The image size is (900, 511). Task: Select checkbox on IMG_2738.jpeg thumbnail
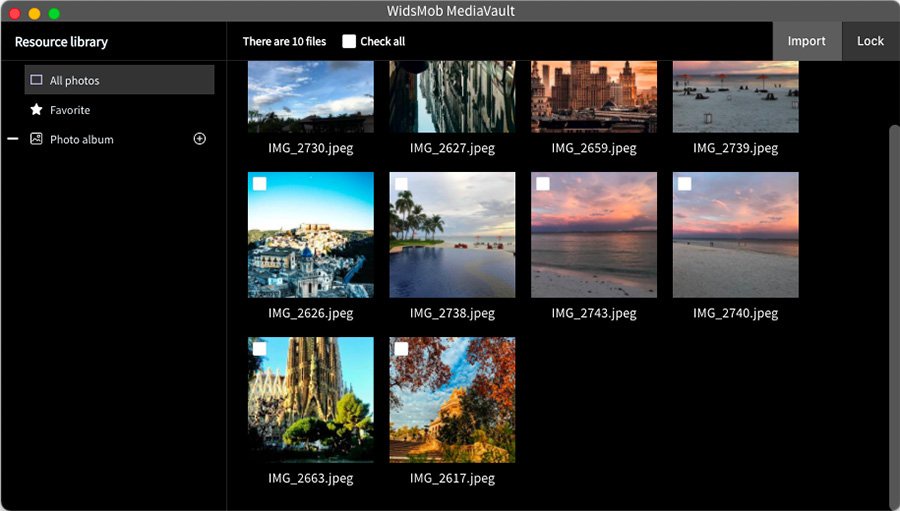click(x=401, y=184)
